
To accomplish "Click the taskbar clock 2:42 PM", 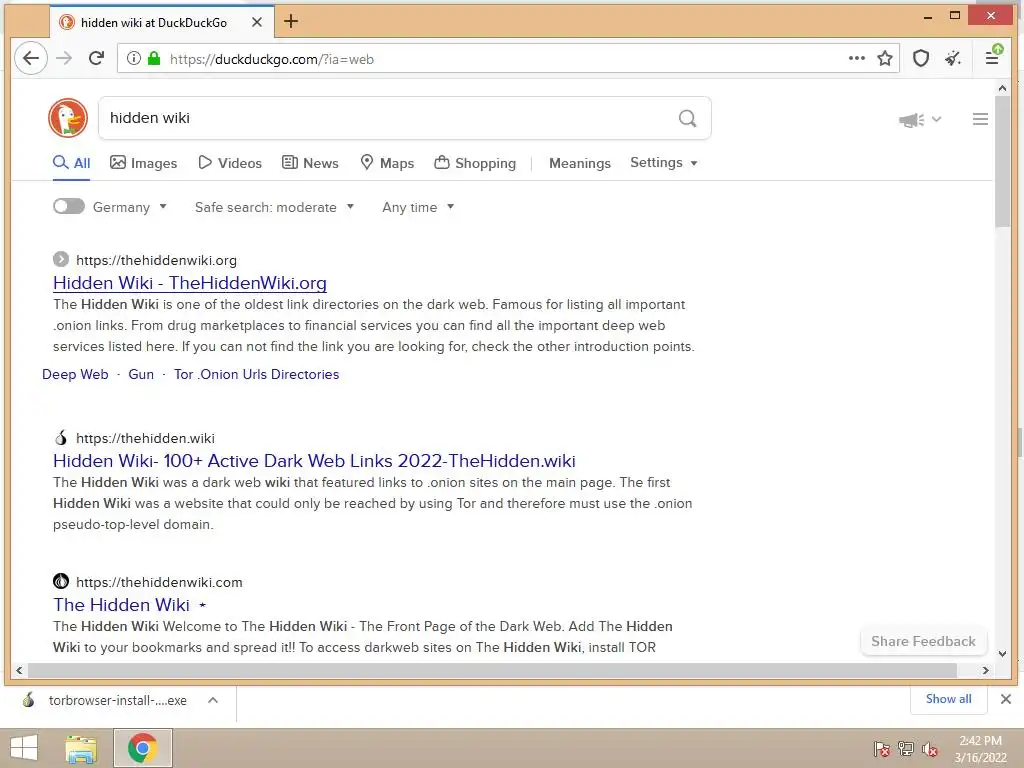I will pyautogui.click(x=980, y=741).
